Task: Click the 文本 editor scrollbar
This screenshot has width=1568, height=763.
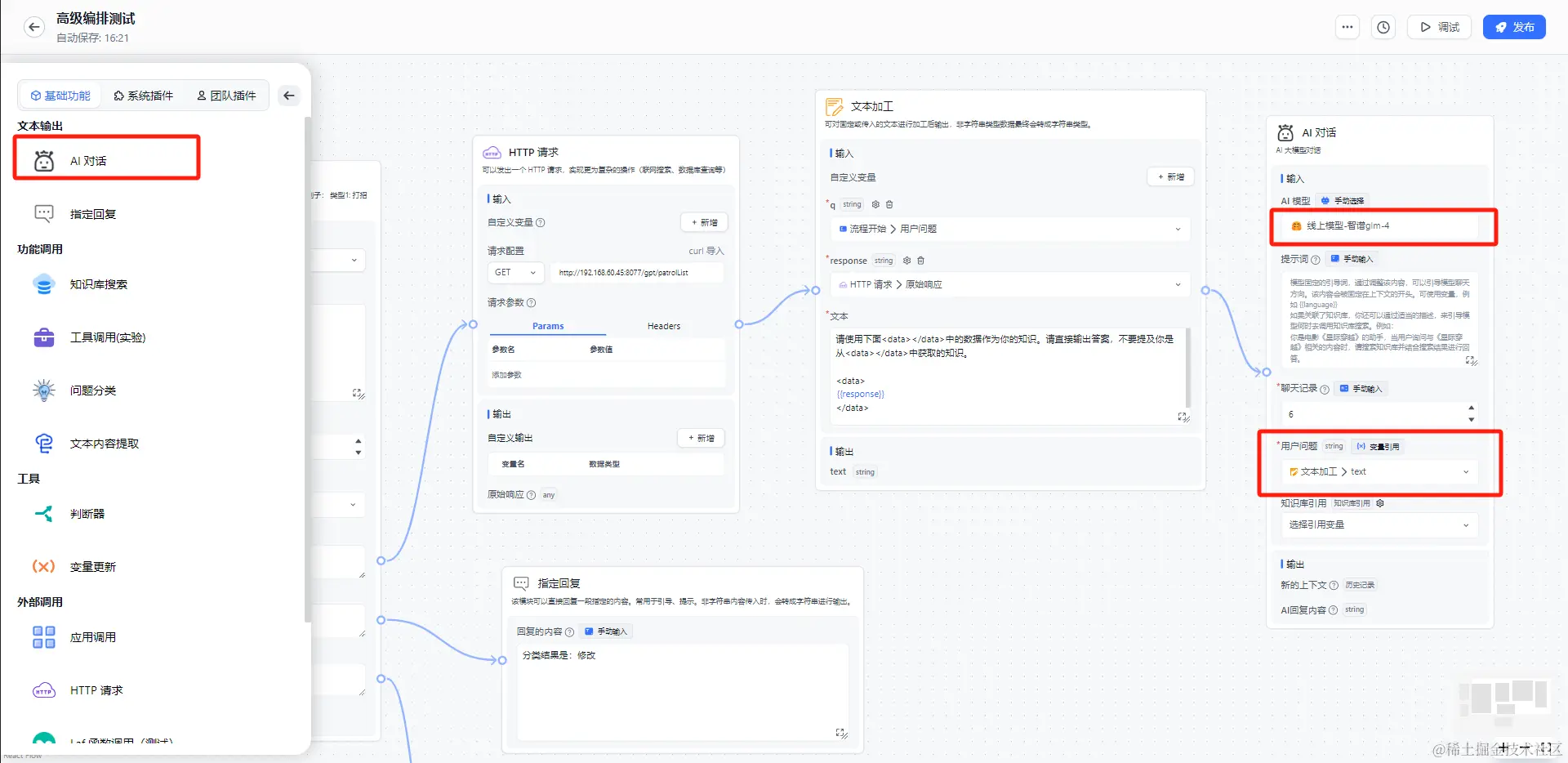Action: click(x=1188, y=368)
